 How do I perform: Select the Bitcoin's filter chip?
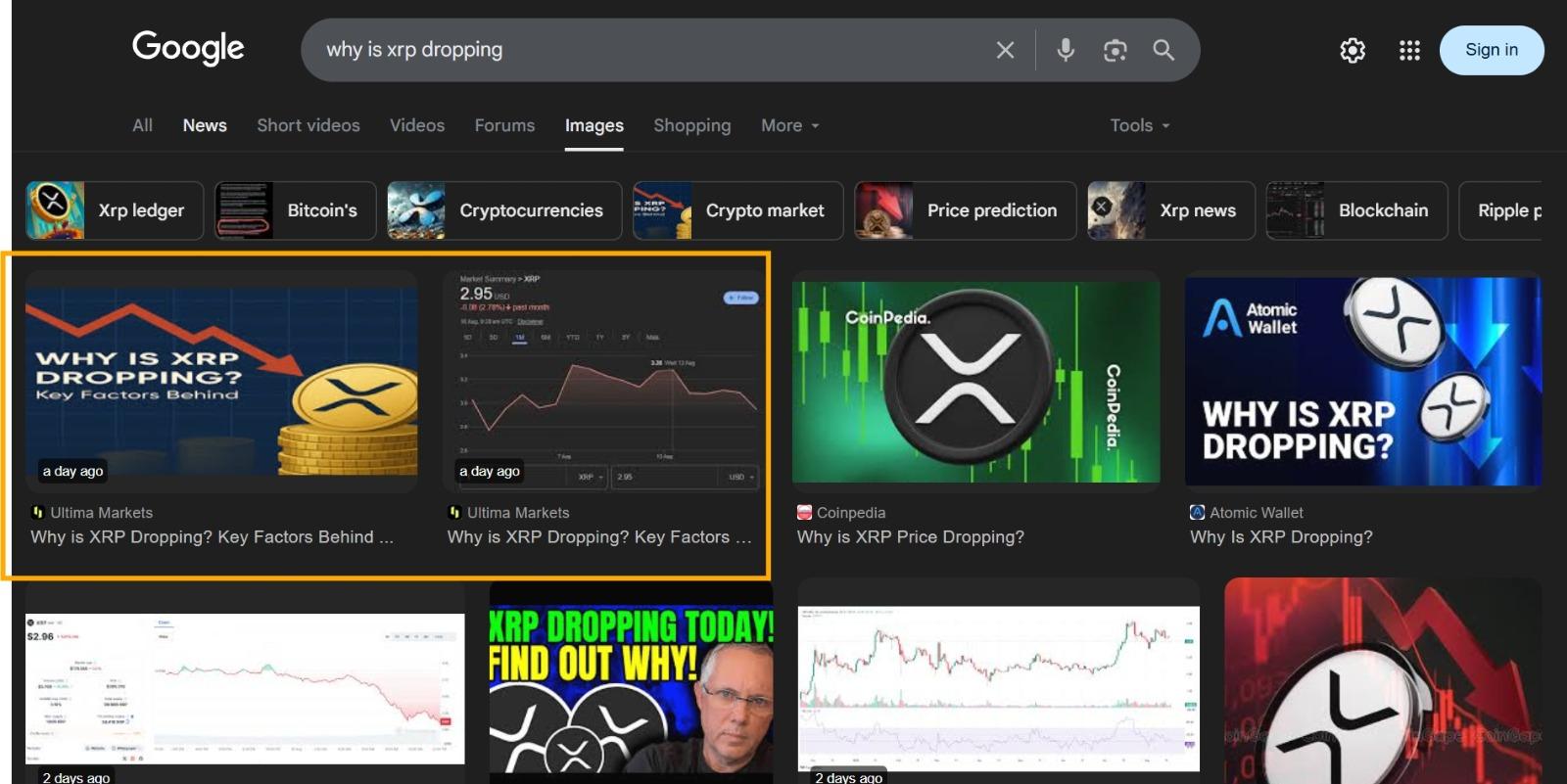pyautogui.click(x=296, y=210)
